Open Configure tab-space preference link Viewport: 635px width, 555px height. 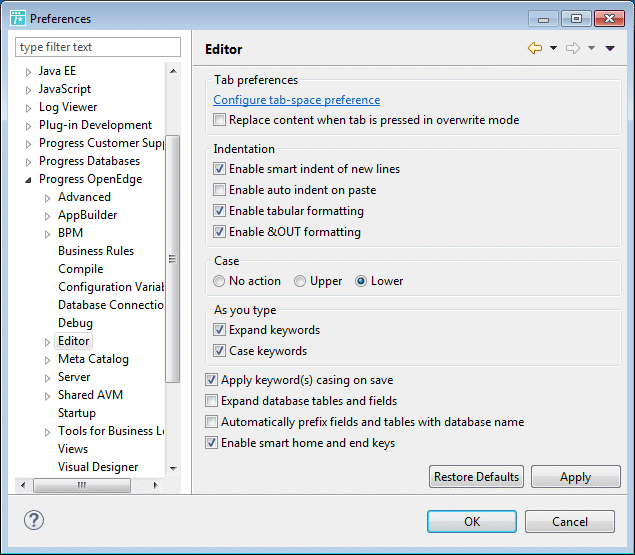(x=297, y=100)
